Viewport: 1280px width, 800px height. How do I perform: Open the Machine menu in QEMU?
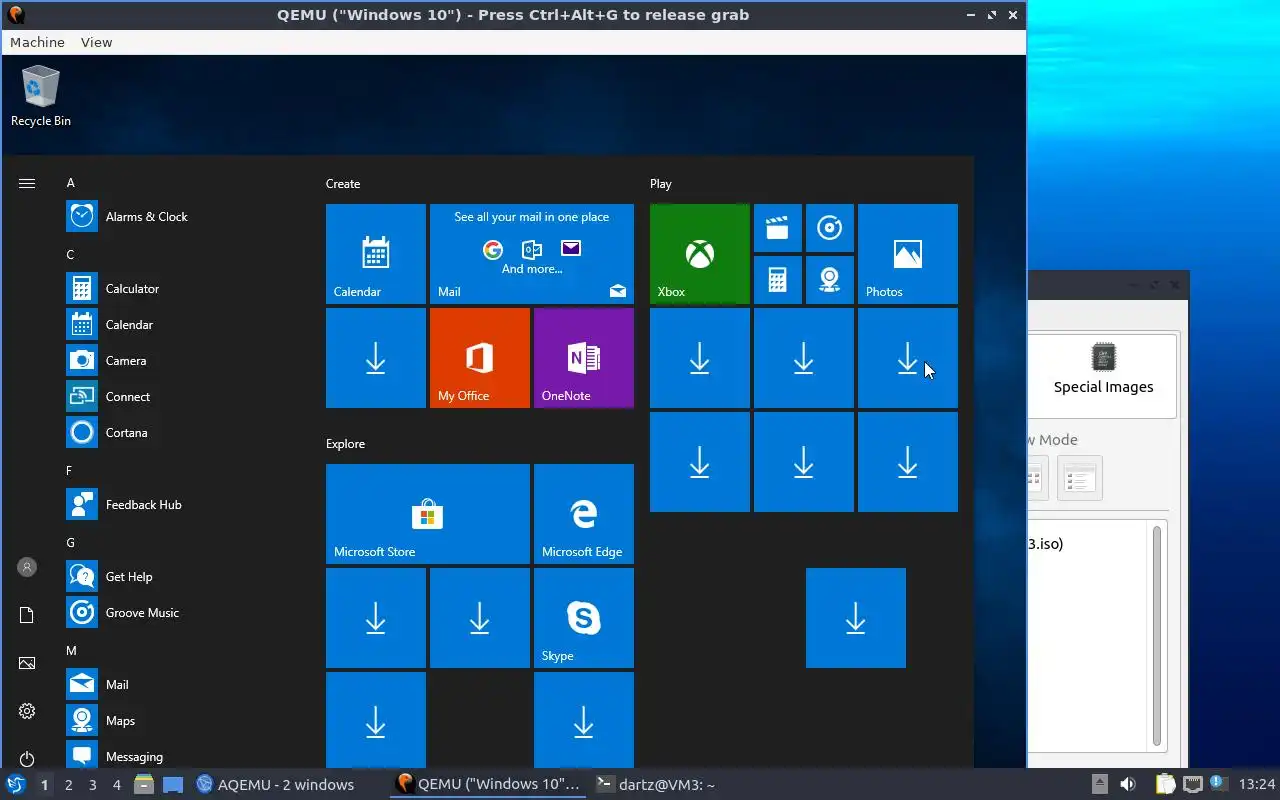pos(37,42)
